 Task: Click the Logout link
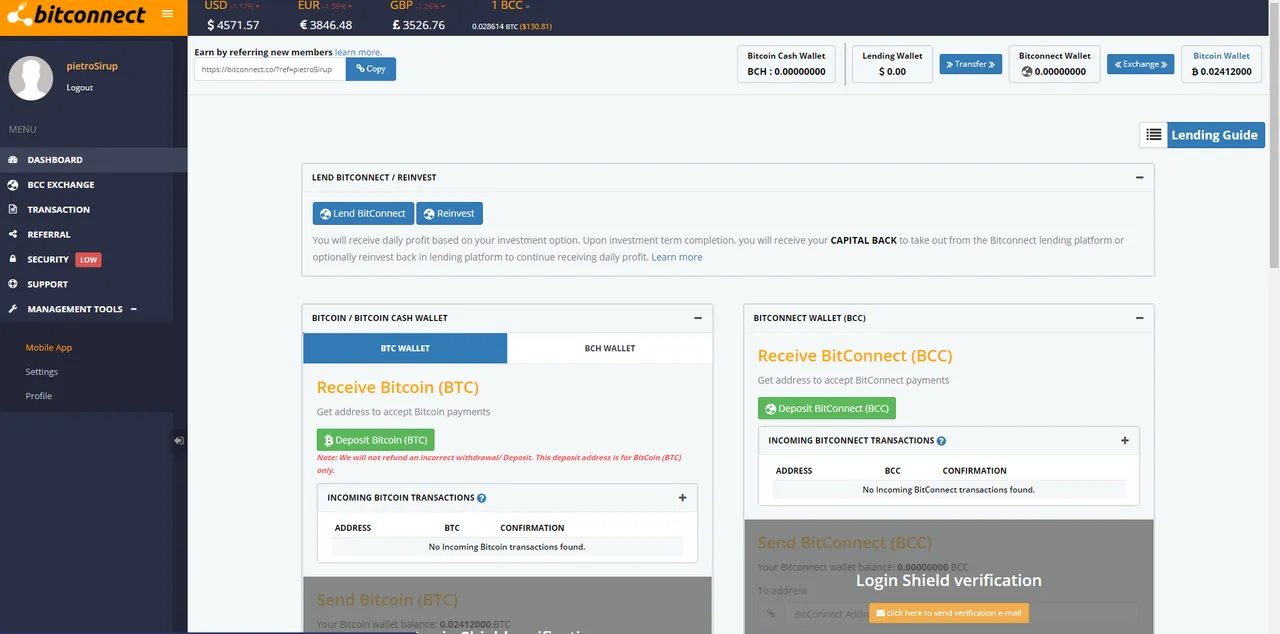click(x=80, y=88)
